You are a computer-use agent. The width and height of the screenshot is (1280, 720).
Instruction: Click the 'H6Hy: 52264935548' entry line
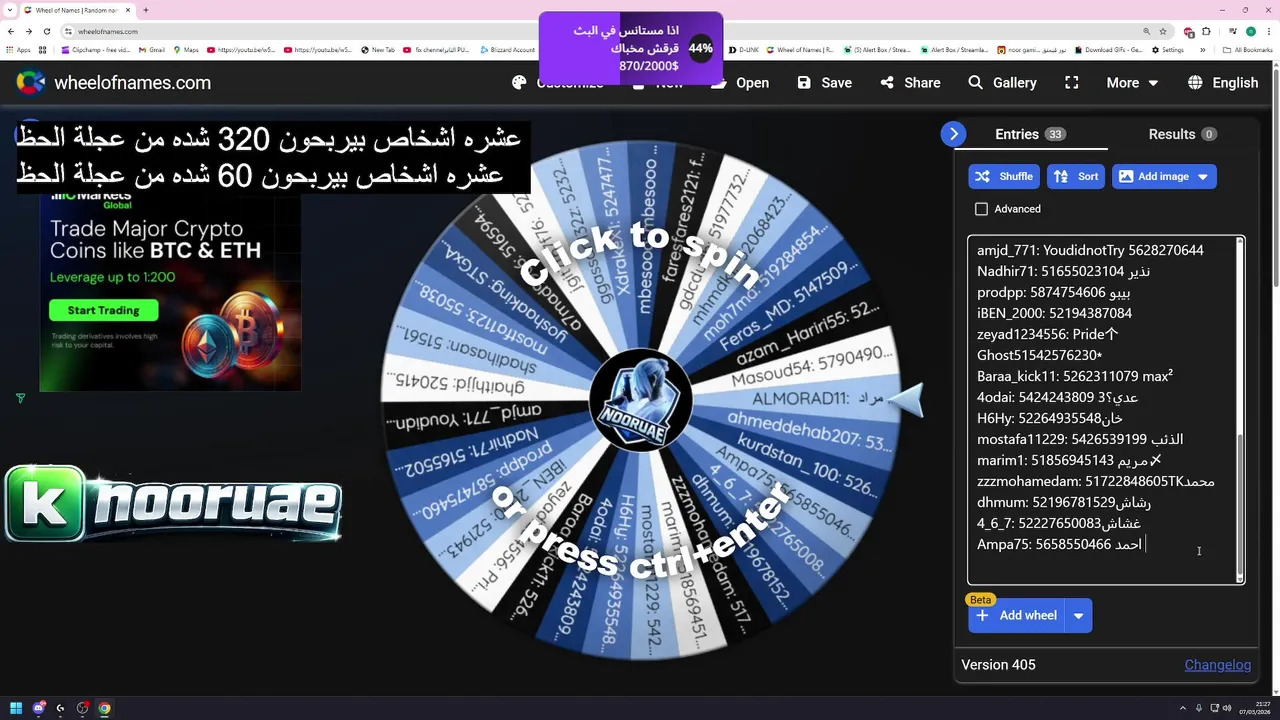pos(1049,418)
